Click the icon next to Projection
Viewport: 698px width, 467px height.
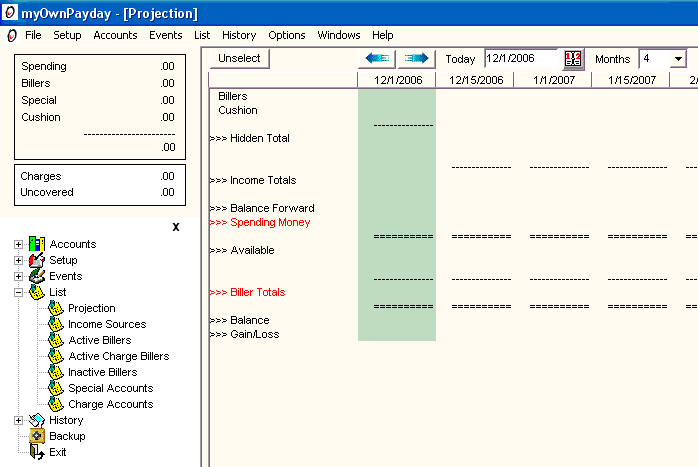(56, 308)
